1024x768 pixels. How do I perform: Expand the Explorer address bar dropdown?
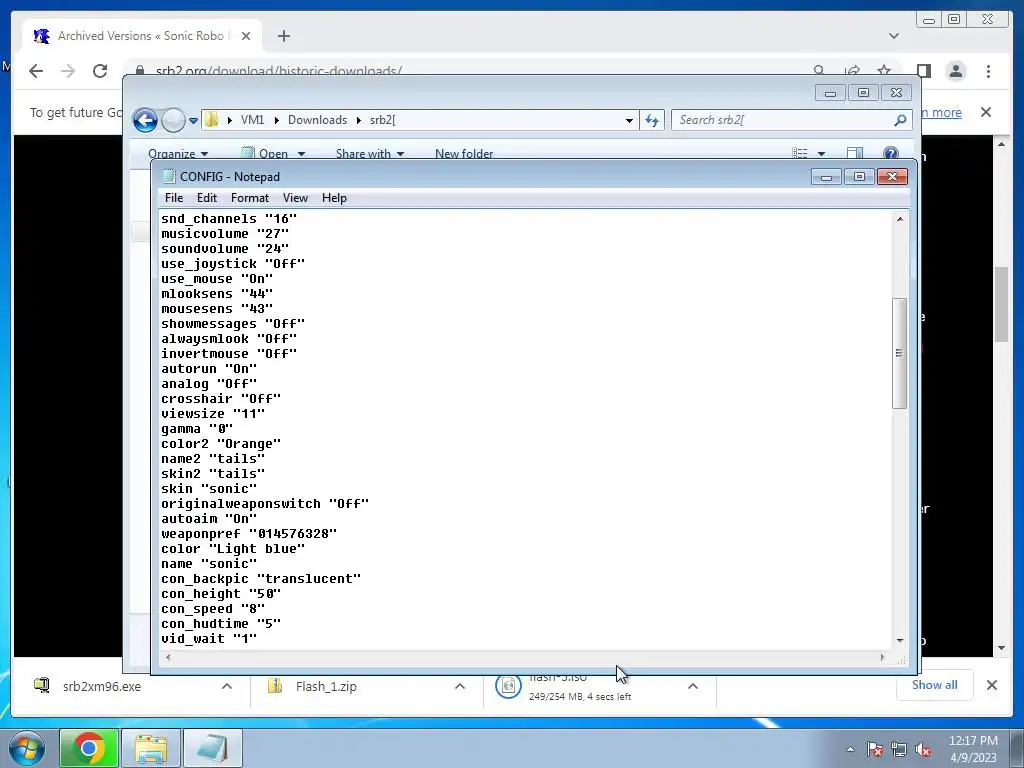[629, 120]
